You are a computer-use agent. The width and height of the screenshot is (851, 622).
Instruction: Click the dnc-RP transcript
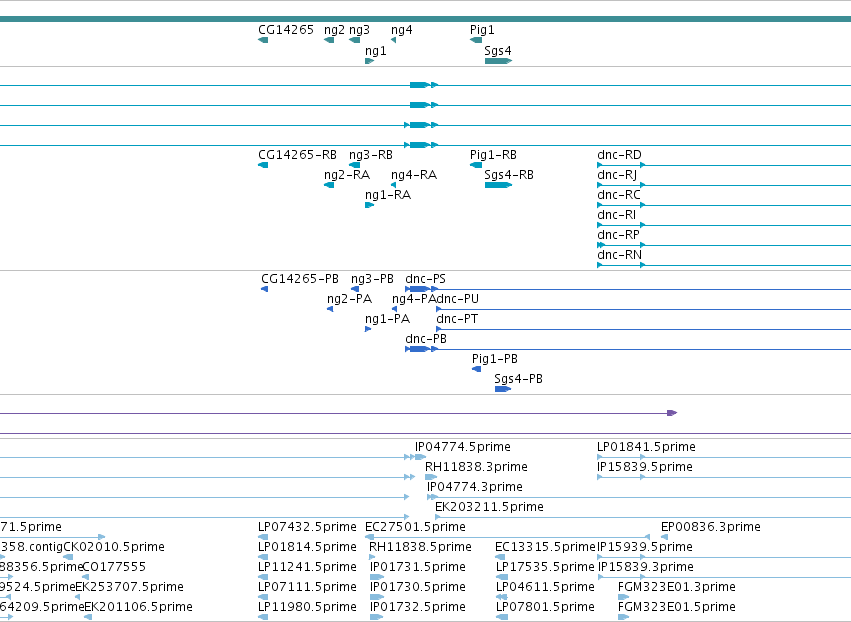[618, 235]
